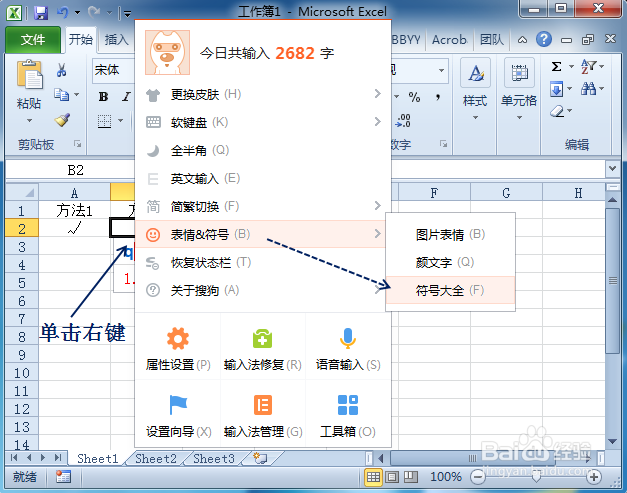Screen dimensions: 627x493
Task: Select 符号大全 in submenu
Action: click(450, 290)
